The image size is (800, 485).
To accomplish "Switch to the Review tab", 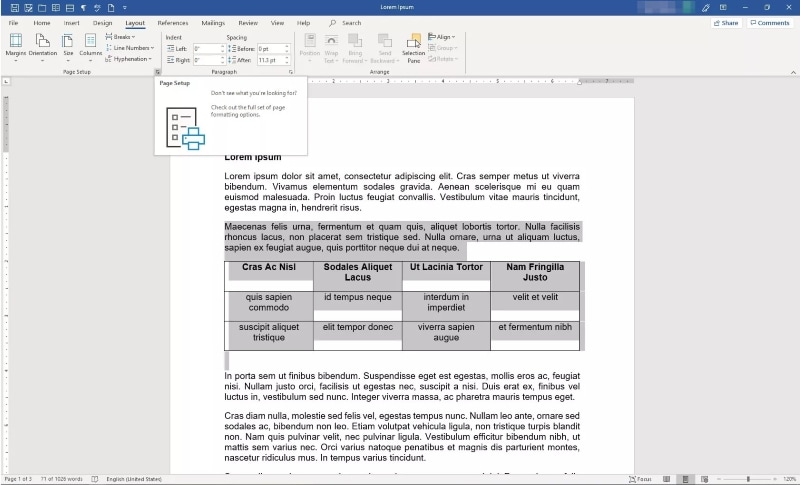I will pyautogui.click(x=248, y=23).
